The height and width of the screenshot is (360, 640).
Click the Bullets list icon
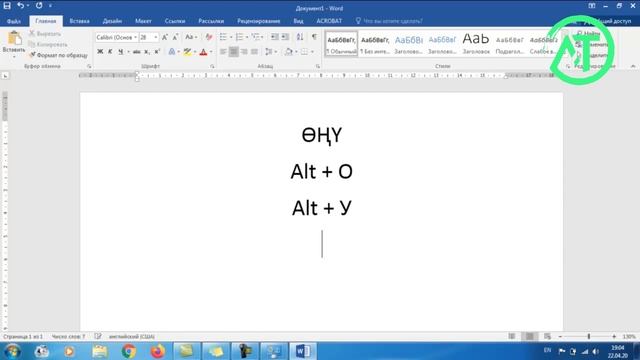[223, 37]
